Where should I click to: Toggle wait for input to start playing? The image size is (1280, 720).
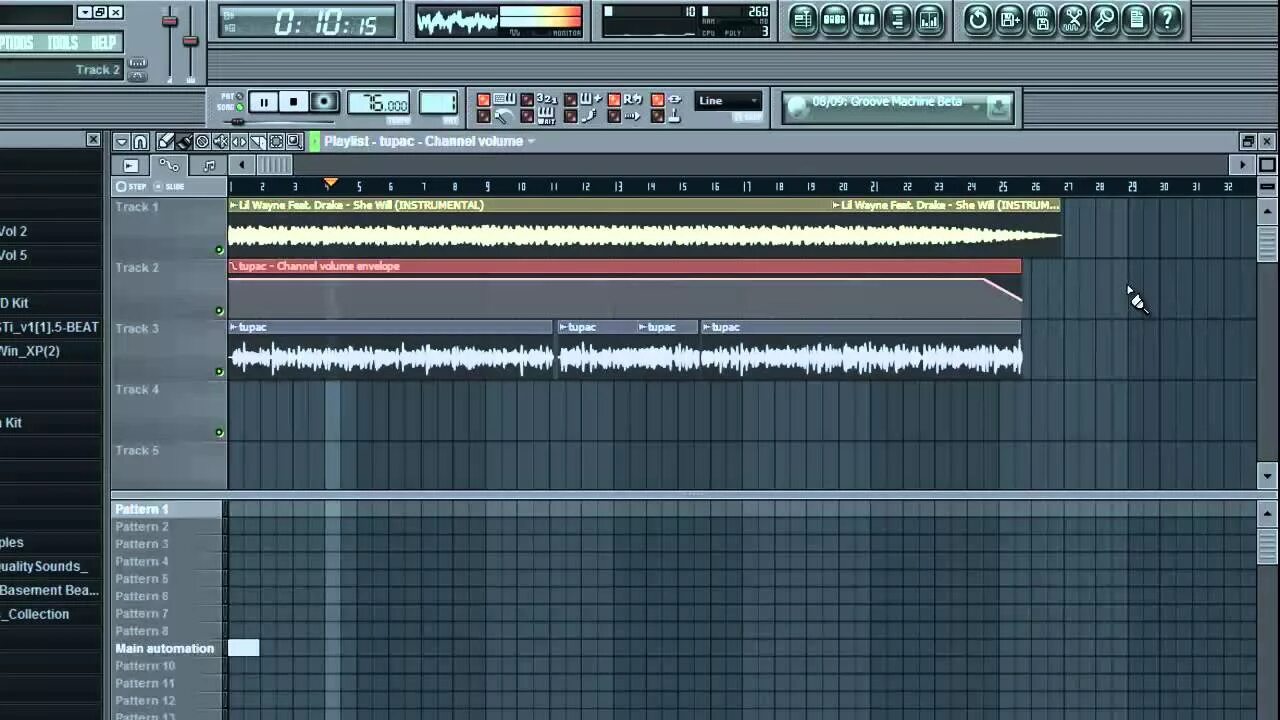click(527, 116)
